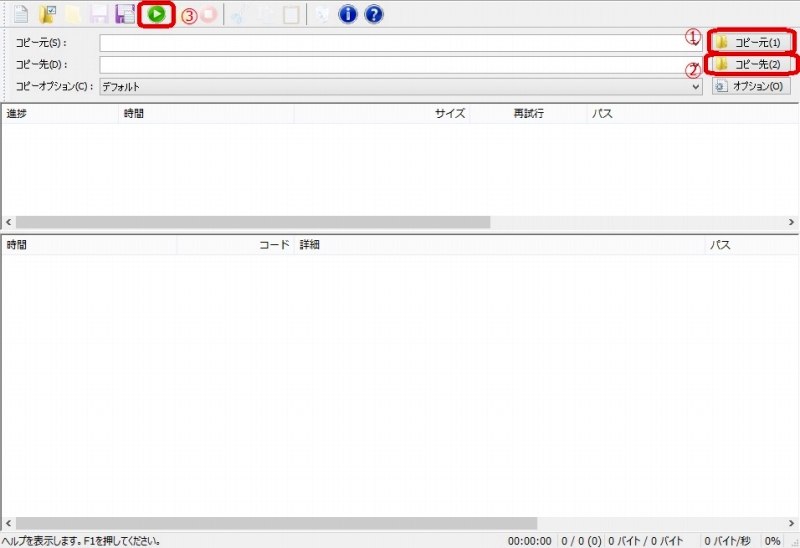Screen dimensions: 800x548
Task: Click the コピー元(S) label
Action: tap(41, 43)
